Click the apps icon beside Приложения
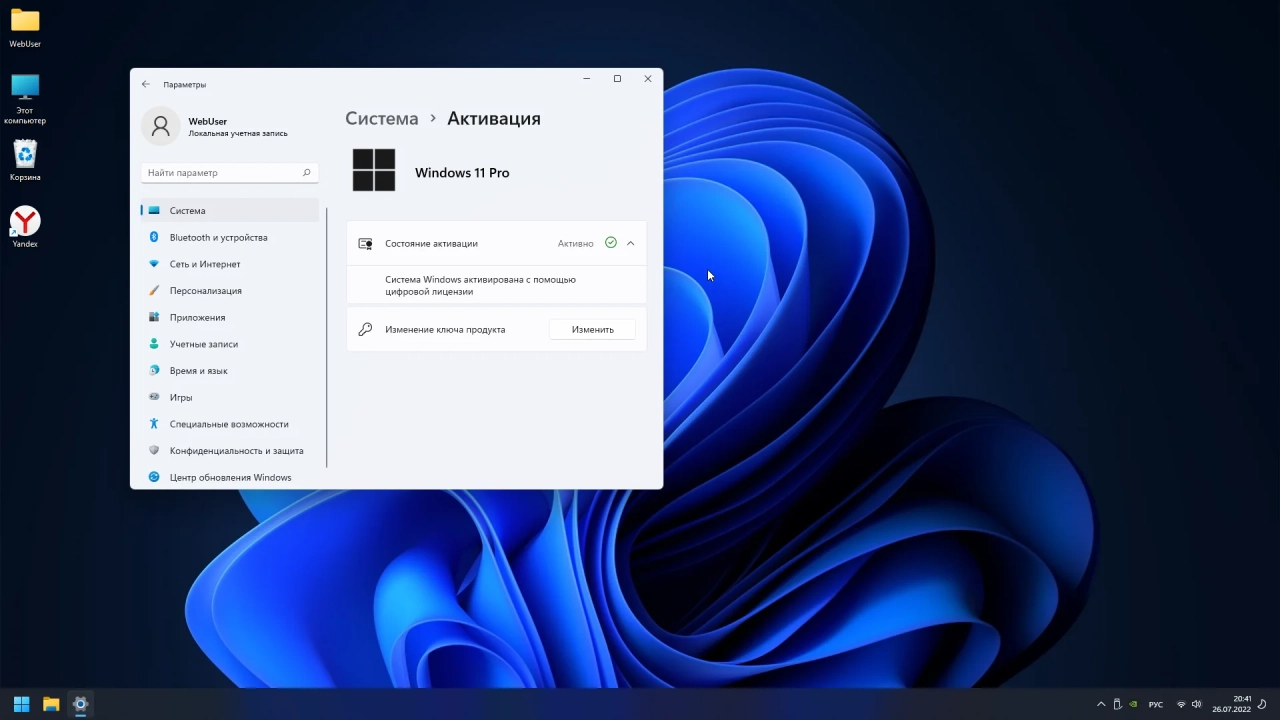Screen dimensions: 1280x720 click(x=154, y=317)
